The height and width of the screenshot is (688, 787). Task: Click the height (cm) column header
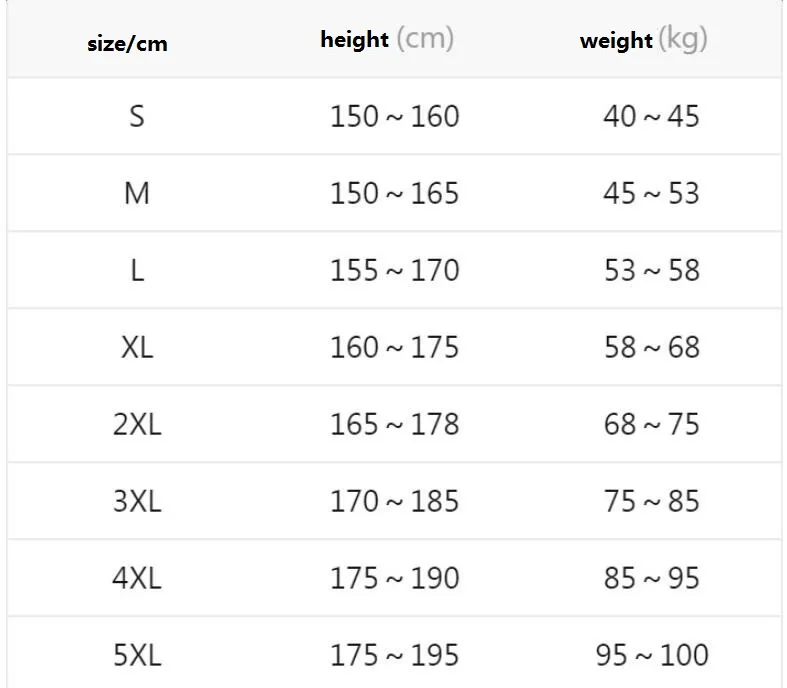(x=387, y=40)
